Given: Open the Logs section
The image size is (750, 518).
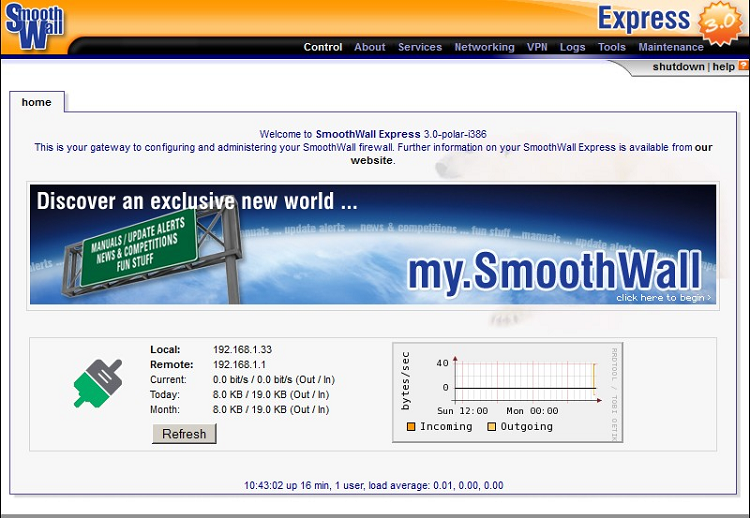Looking at the screenshot, I should point(573,47).
